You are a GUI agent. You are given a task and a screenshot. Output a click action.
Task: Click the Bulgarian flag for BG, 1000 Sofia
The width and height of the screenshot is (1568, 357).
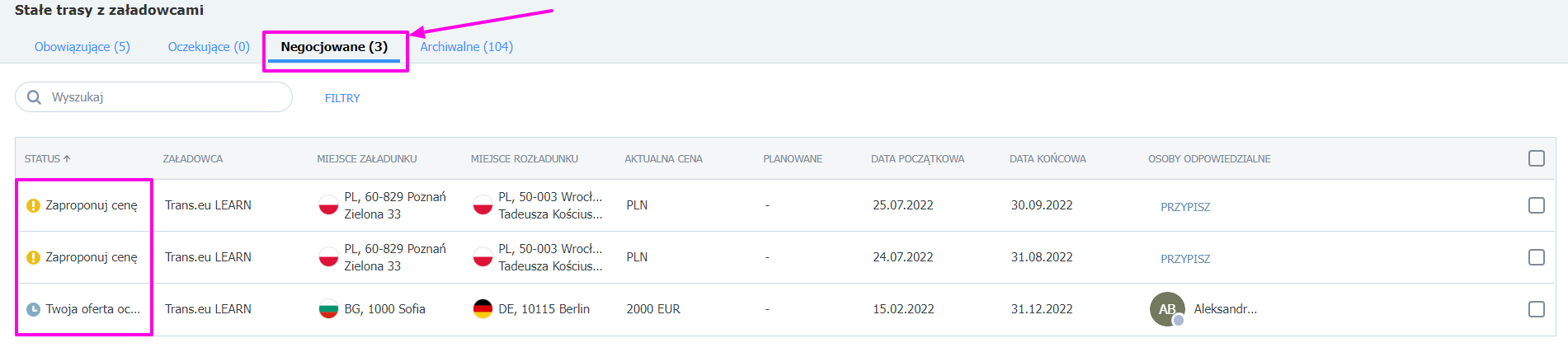[x=328, y=309]
